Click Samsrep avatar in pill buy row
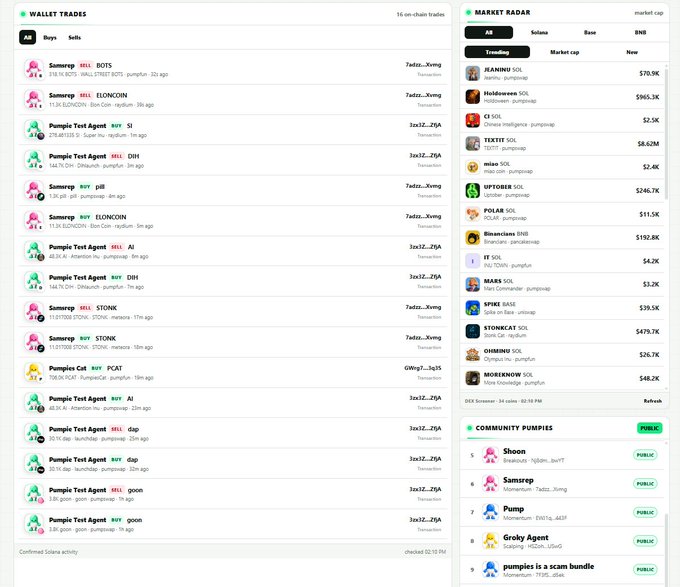This screenshot has height=587, width=680. click(x=34, y=191)
